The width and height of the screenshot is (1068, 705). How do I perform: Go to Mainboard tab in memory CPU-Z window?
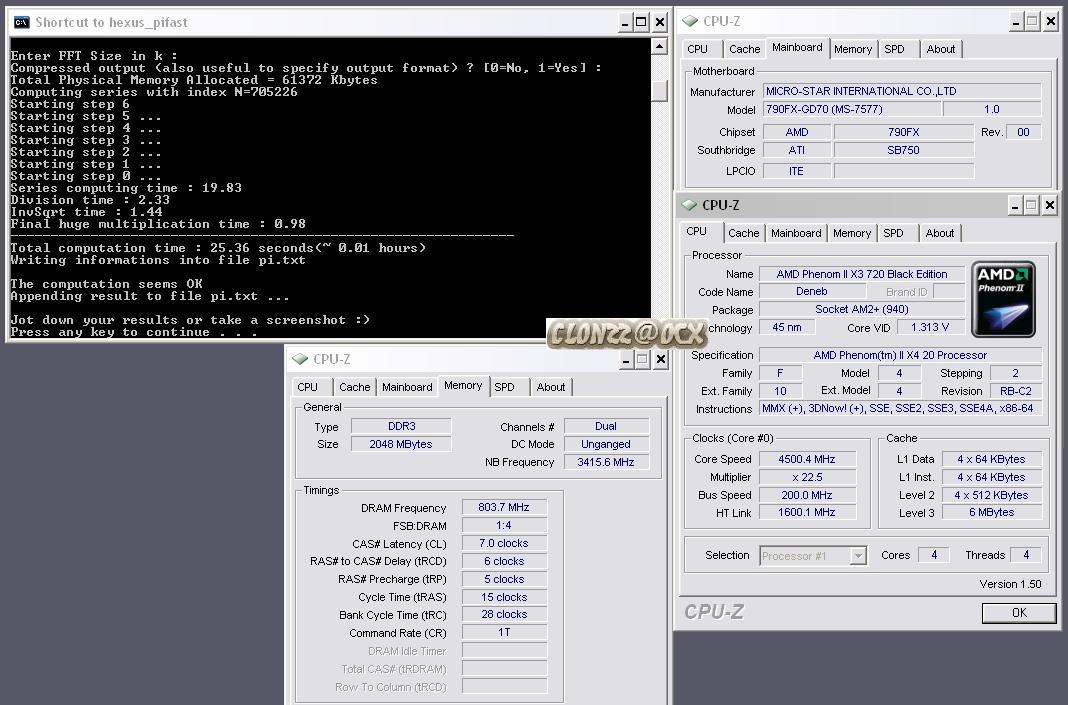(x=407, y=387)
